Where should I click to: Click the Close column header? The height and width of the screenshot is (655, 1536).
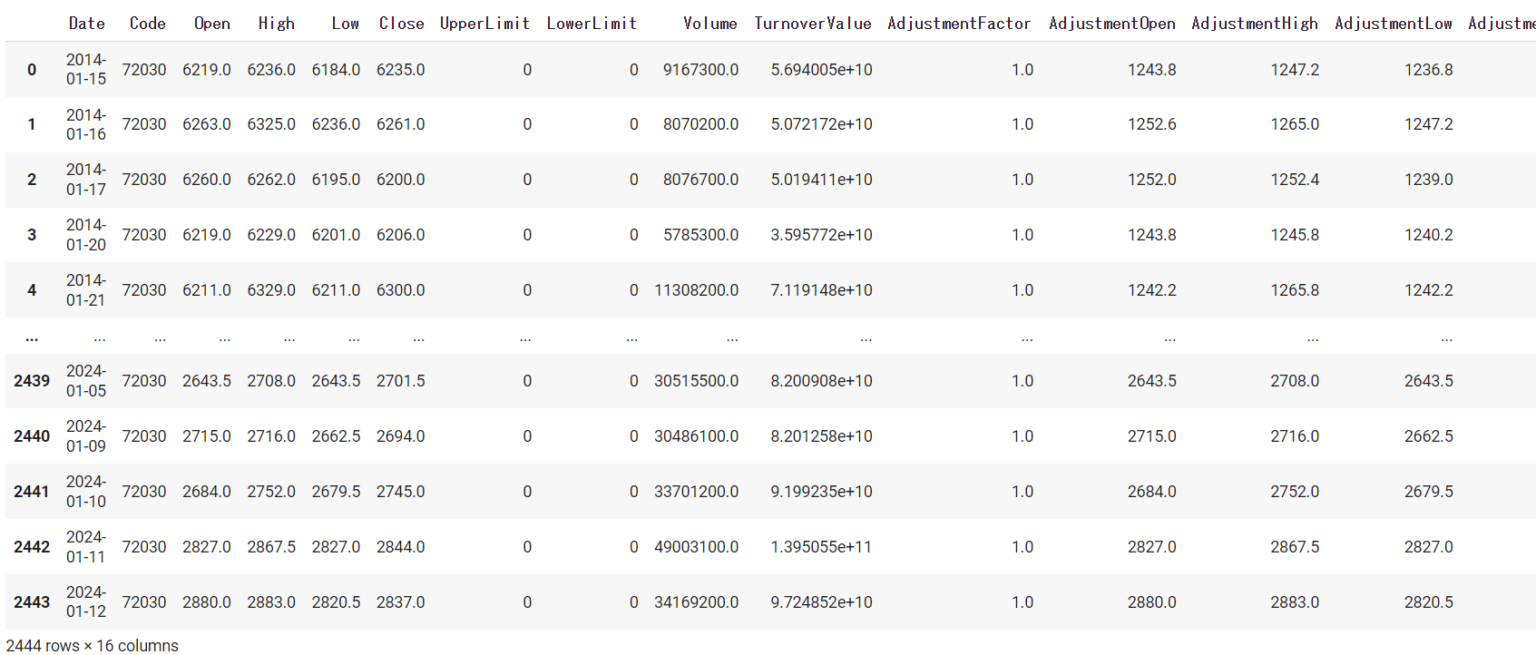pyautogui.click(x=401, y=23)
